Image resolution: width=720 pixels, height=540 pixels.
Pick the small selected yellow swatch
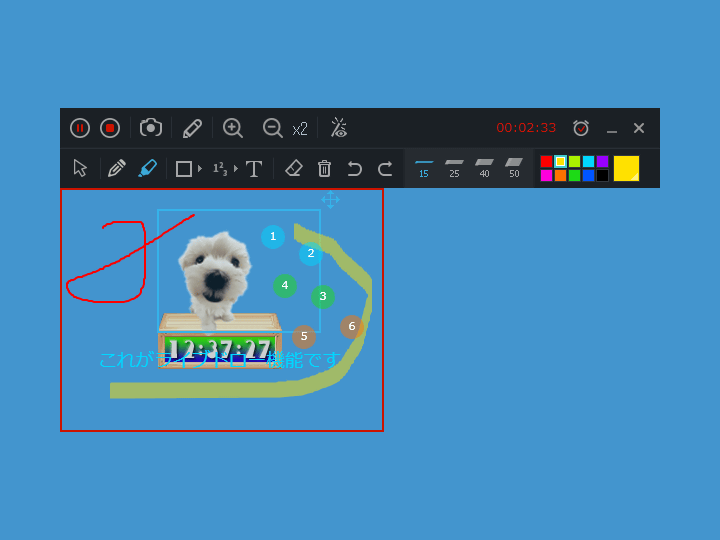click(560, 162)
